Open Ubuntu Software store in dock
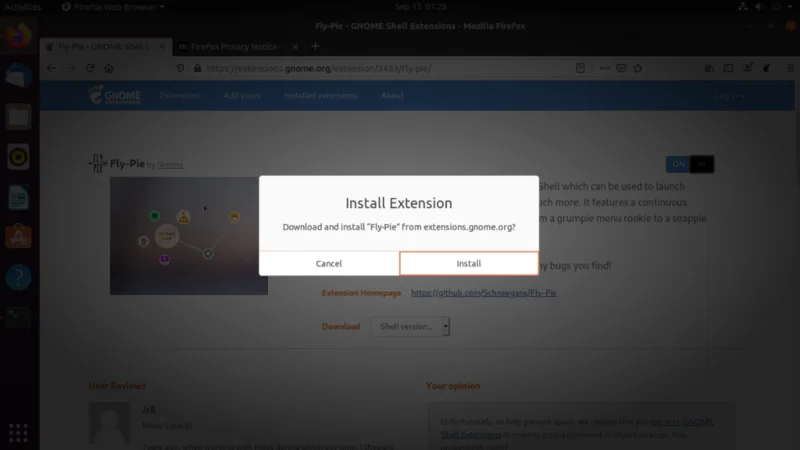 click(x=18, y=237)
